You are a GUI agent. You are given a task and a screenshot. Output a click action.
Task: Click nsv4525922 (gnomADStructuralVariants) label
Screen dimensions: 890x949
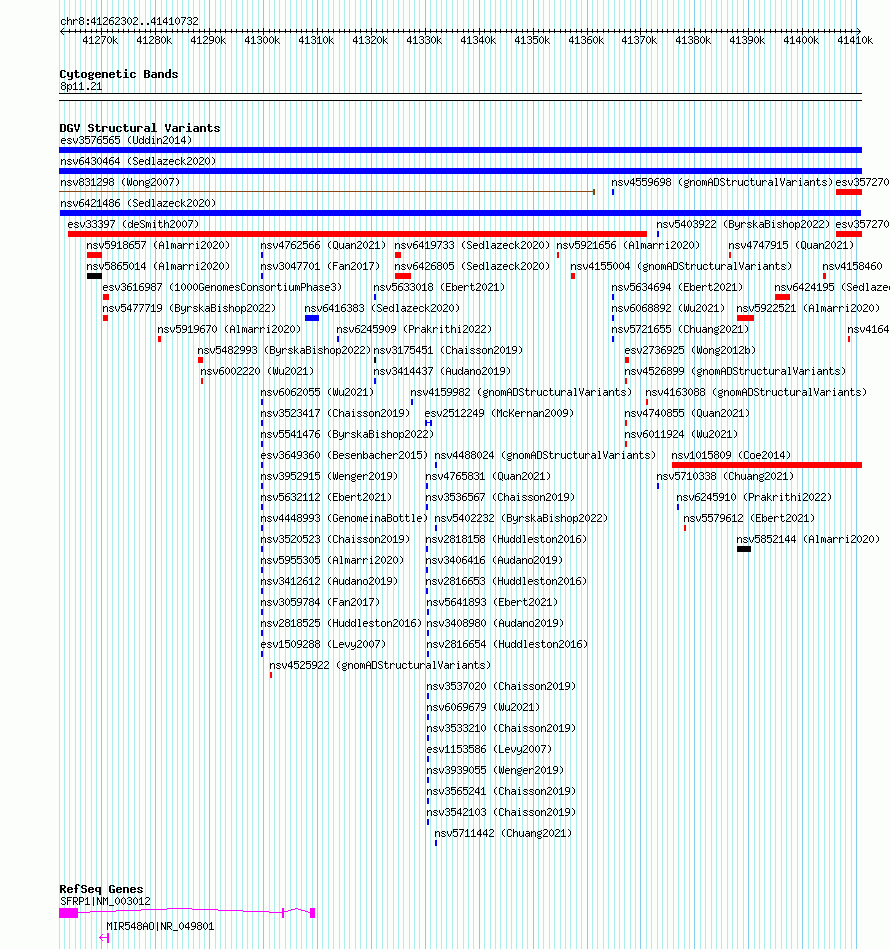coord(380,666)
